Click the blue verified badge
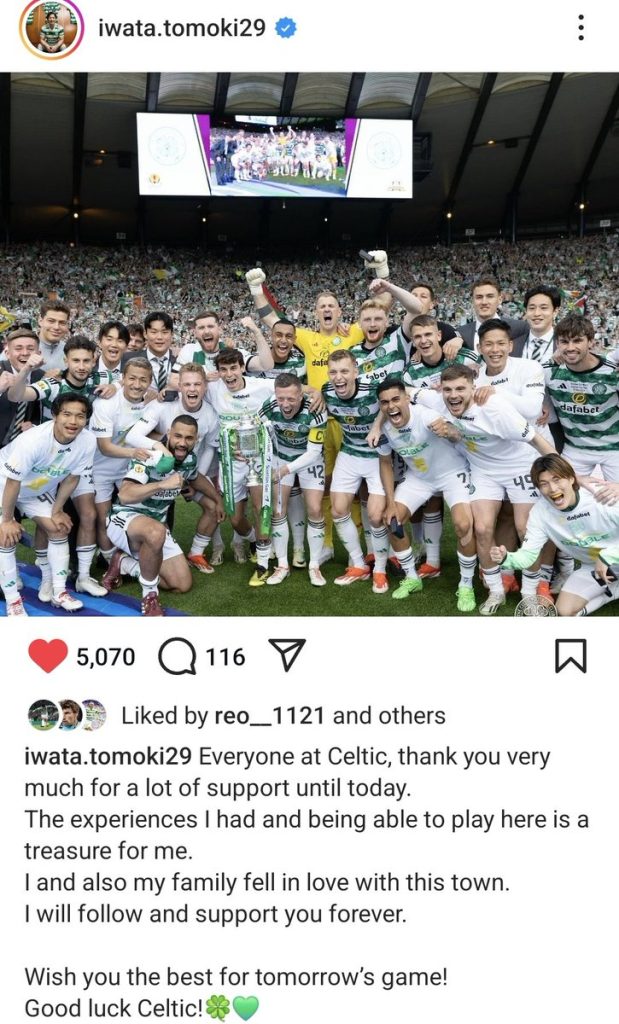Viewport: 619px width, 1024px height. click(x=285, y=28)
